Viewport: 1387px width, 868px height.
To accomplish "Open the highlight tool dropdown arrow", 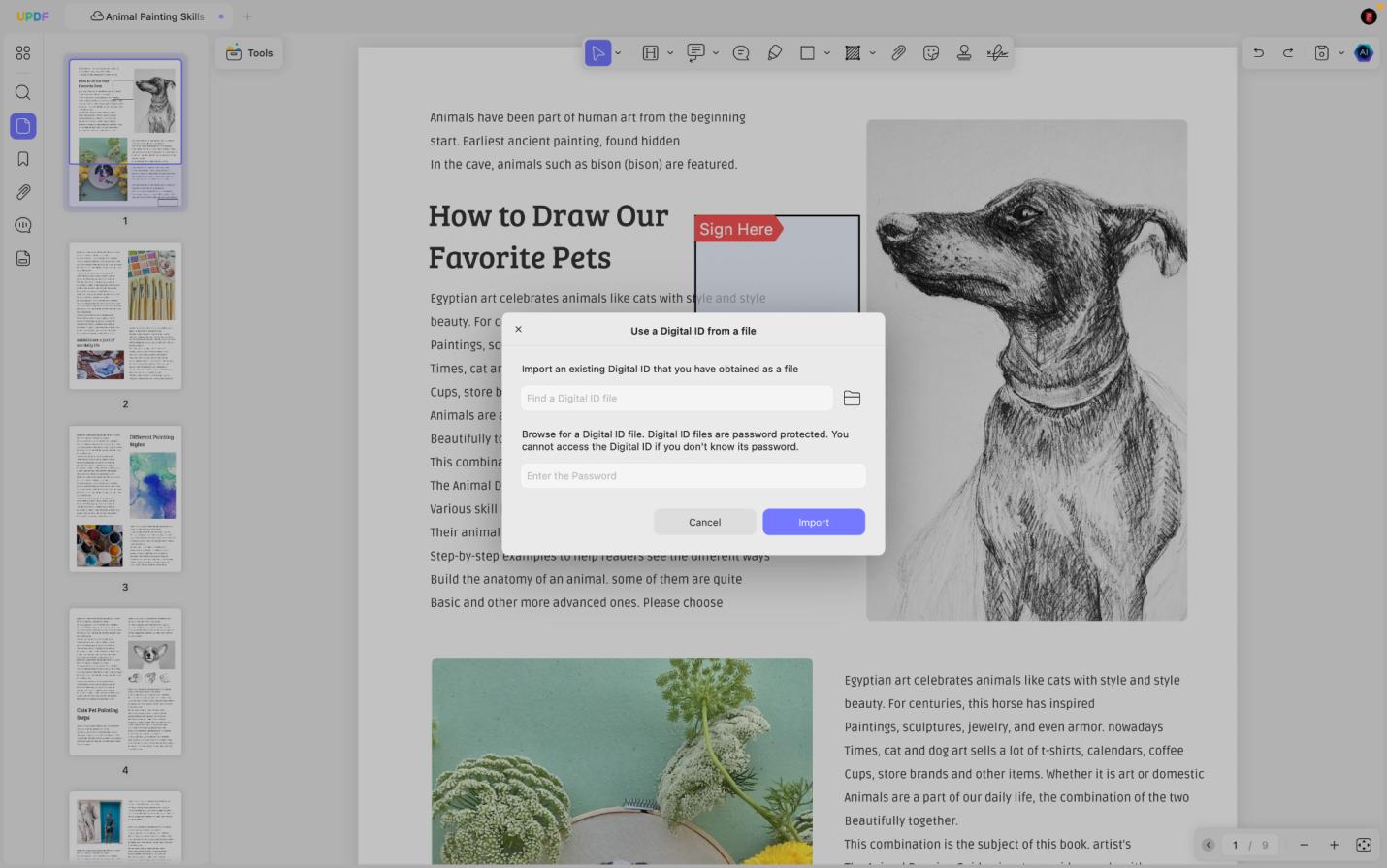I will point(670,53).
